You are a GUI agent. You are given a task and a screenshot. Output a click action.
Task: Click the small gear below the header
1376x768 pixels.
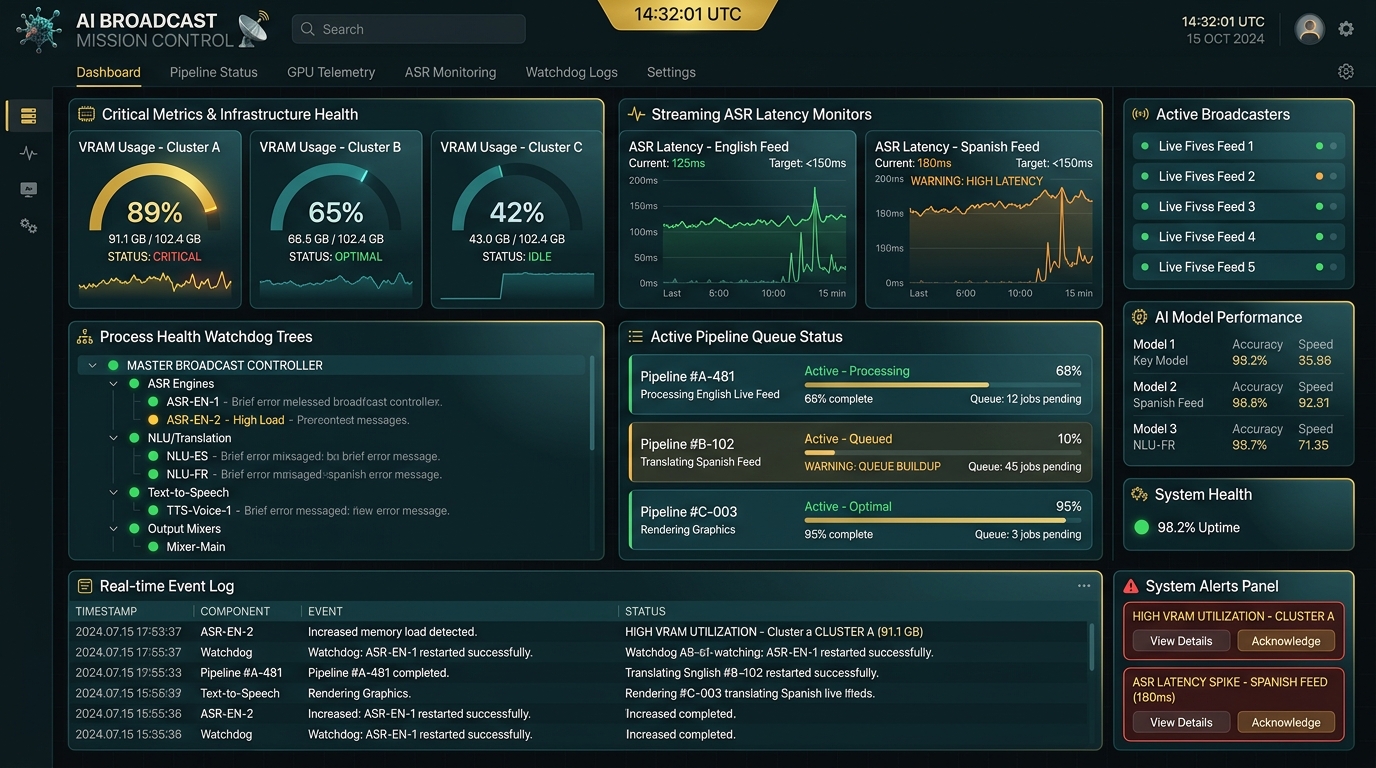(1346, 72)
